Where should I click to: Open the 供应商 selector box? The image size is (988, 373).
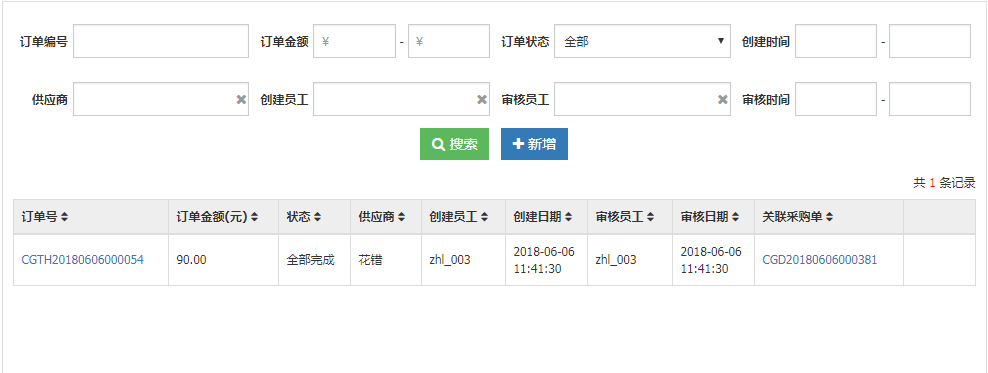pos(161,100)
